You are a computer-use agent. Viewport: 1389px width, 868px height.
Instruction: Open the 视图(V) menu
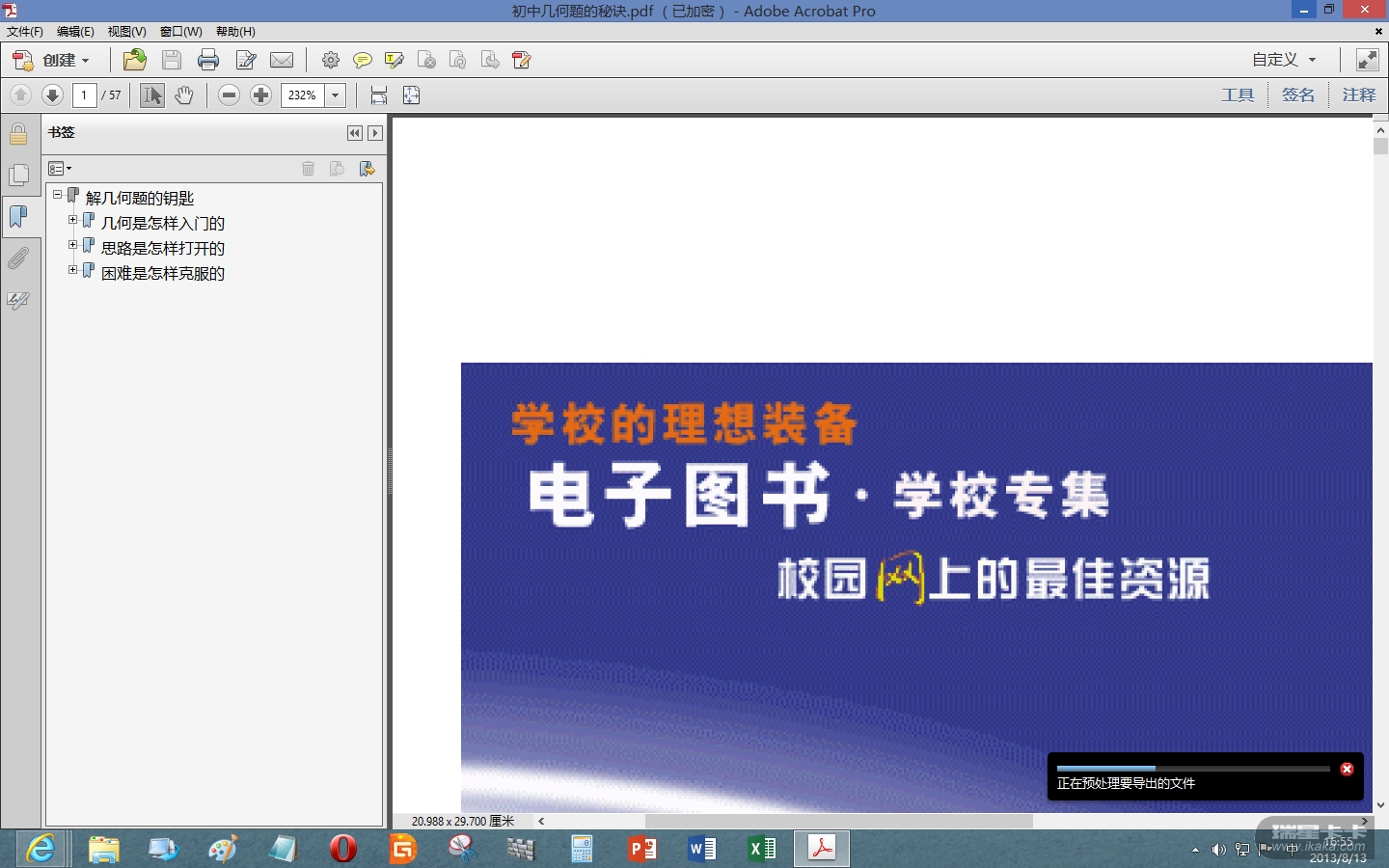(x=126, y=32)
